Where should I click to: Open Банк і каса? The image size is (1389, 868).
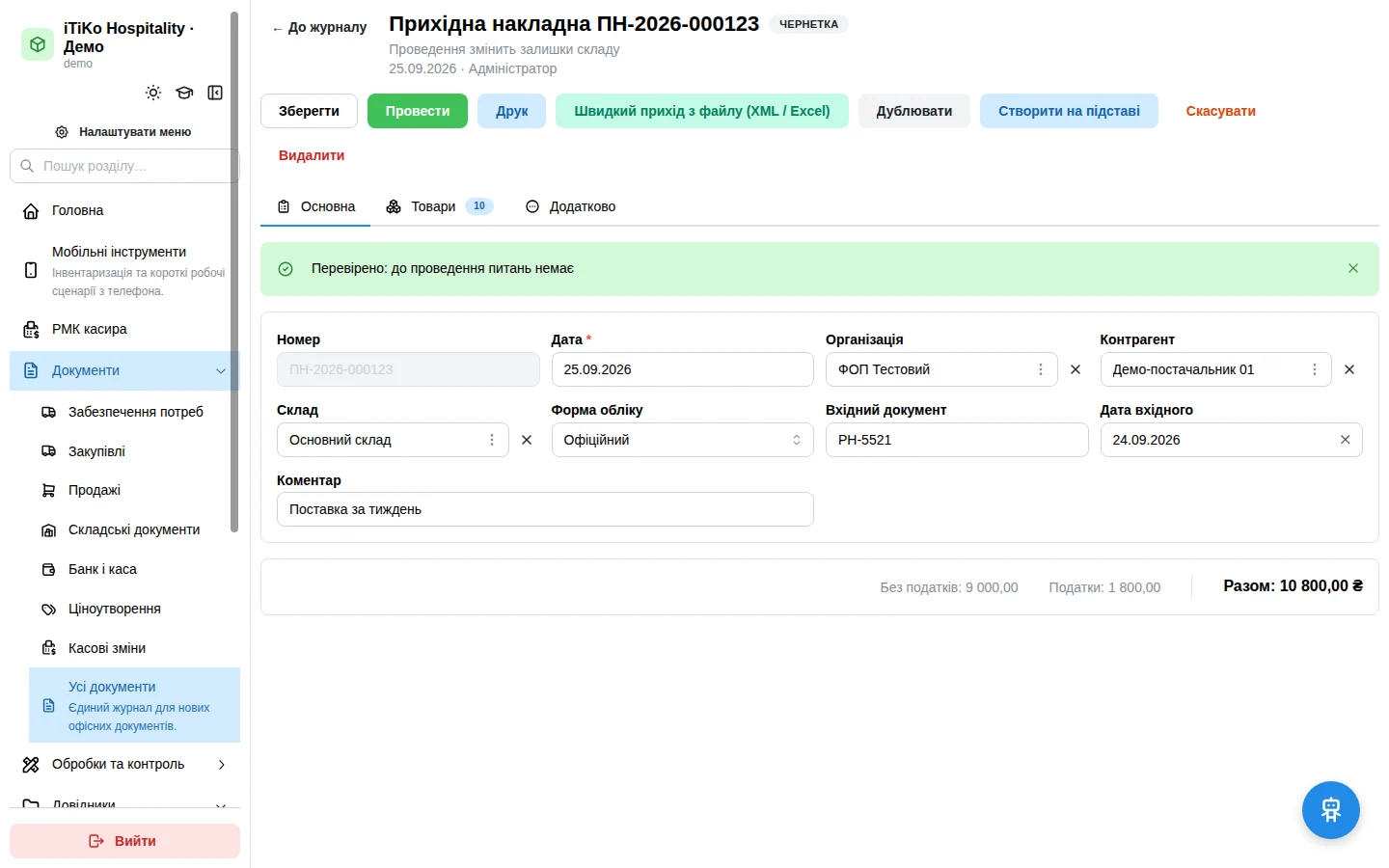coord(133,569)
